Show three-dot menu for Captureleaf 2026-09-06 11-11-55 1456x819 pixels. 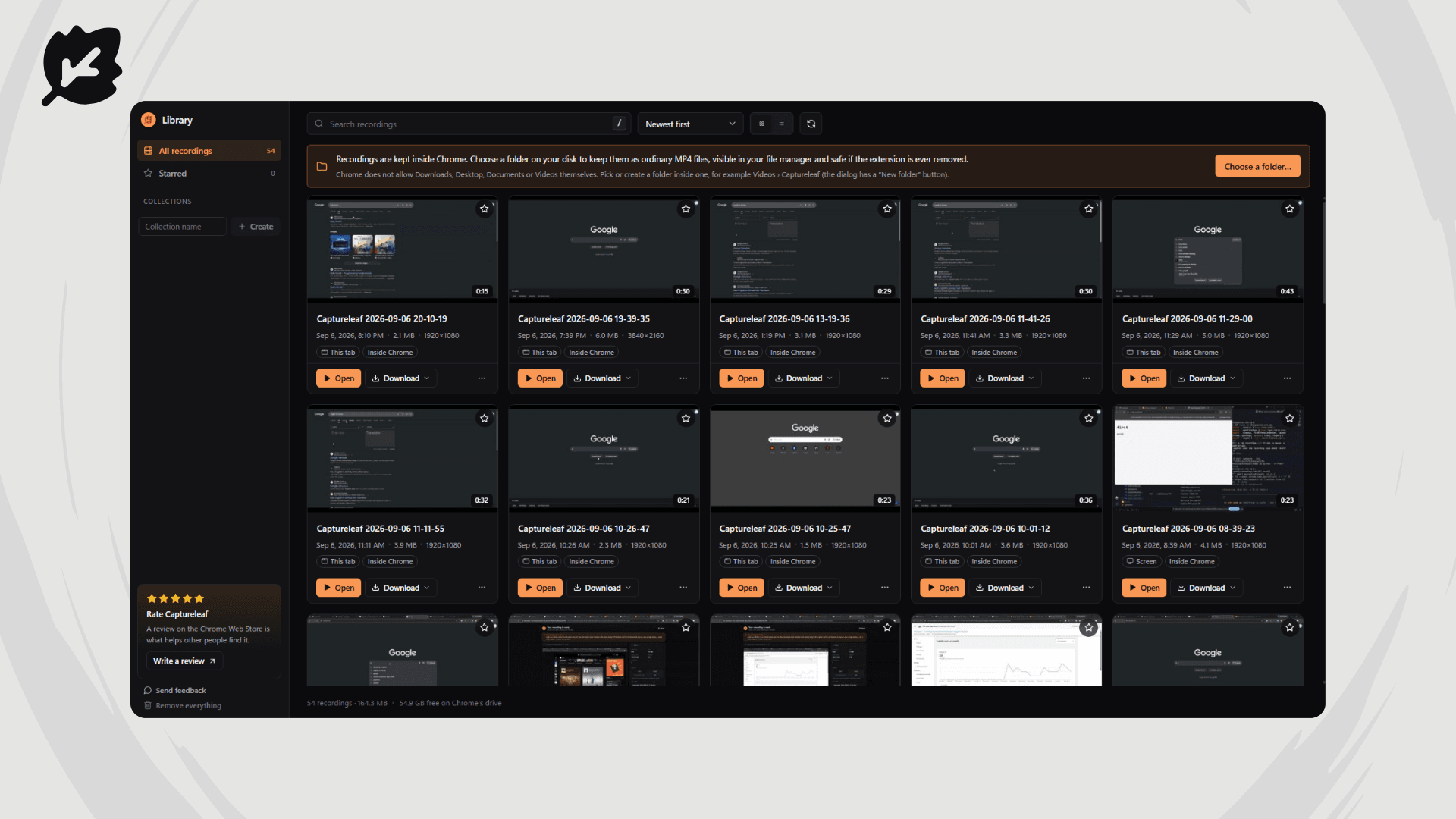[x=482, y=588]
